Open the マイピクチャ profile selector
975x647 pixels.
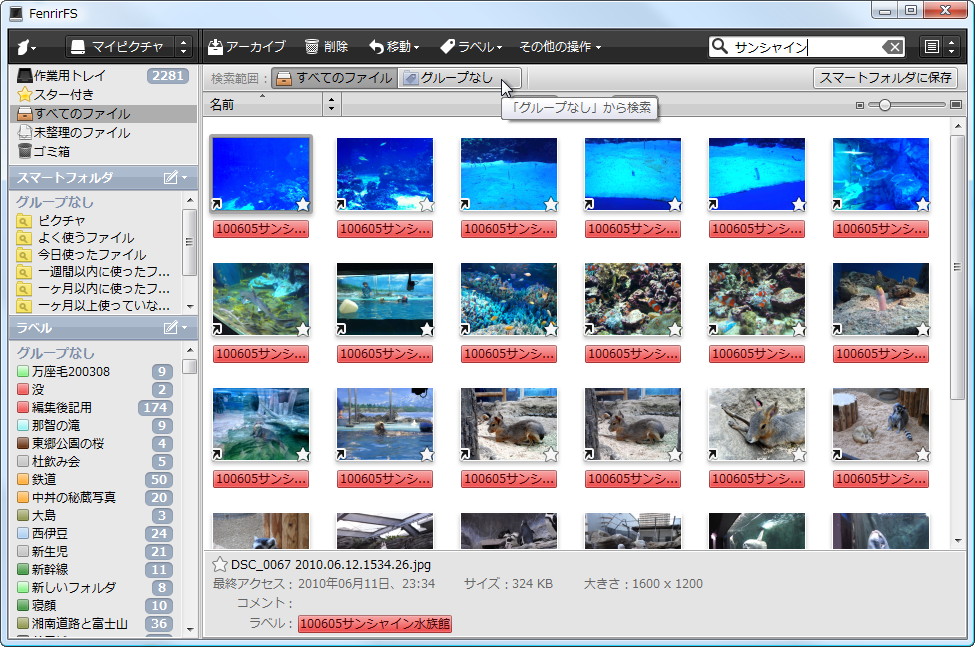129,47
